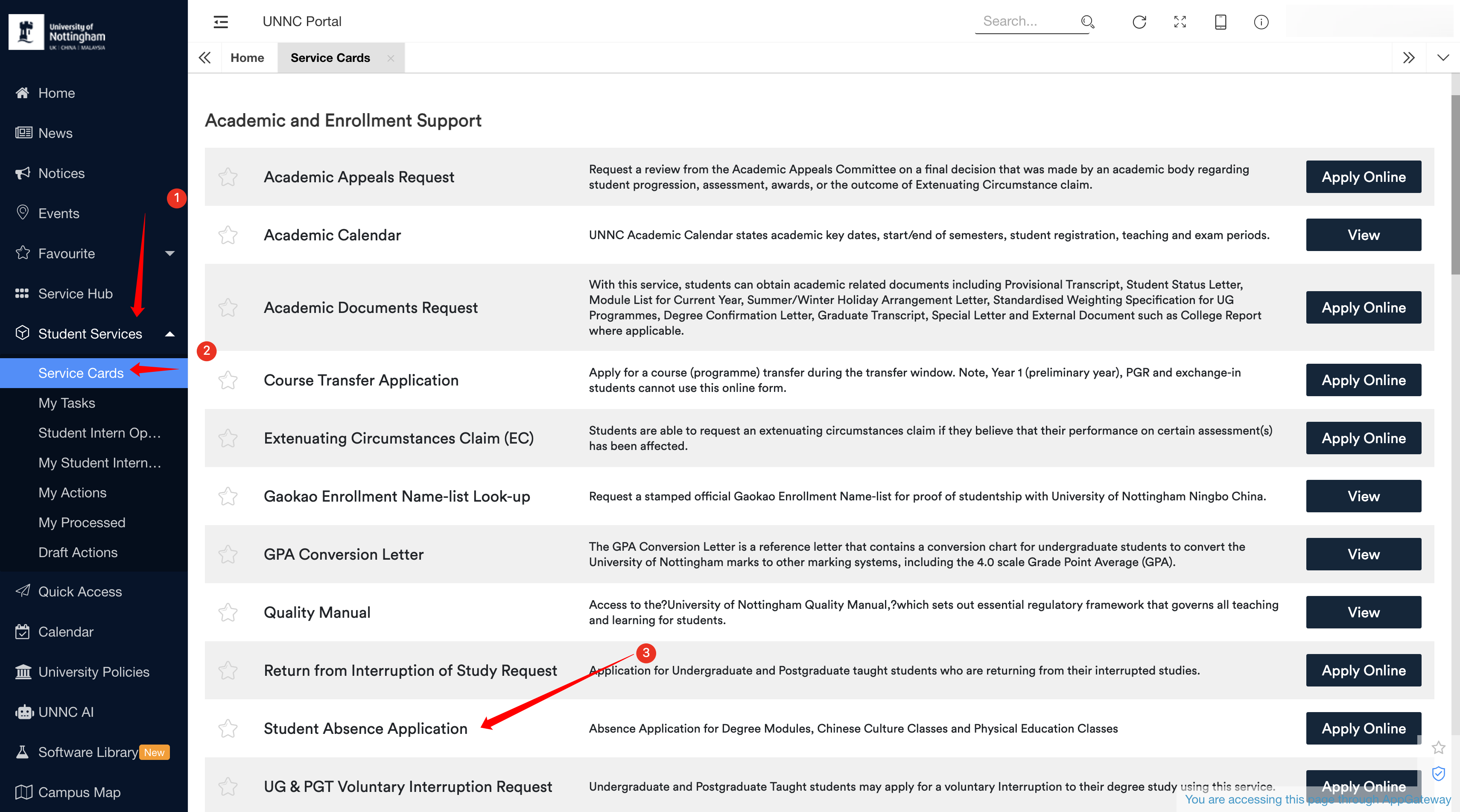1460x812 pixels.
Task: Apply Online for Academic Documents Request
Action: coord(1363,308)
